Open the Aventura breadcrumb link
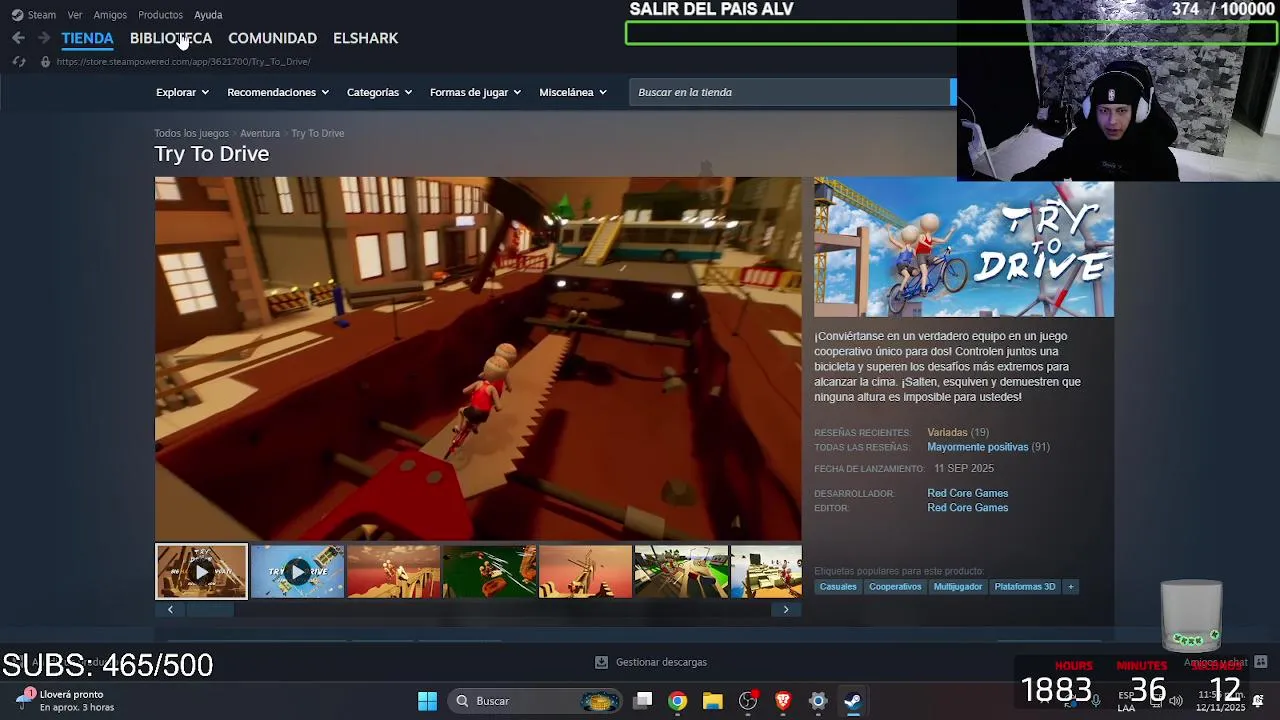Viewport: 1280px width, 720px height. point(260,133)
